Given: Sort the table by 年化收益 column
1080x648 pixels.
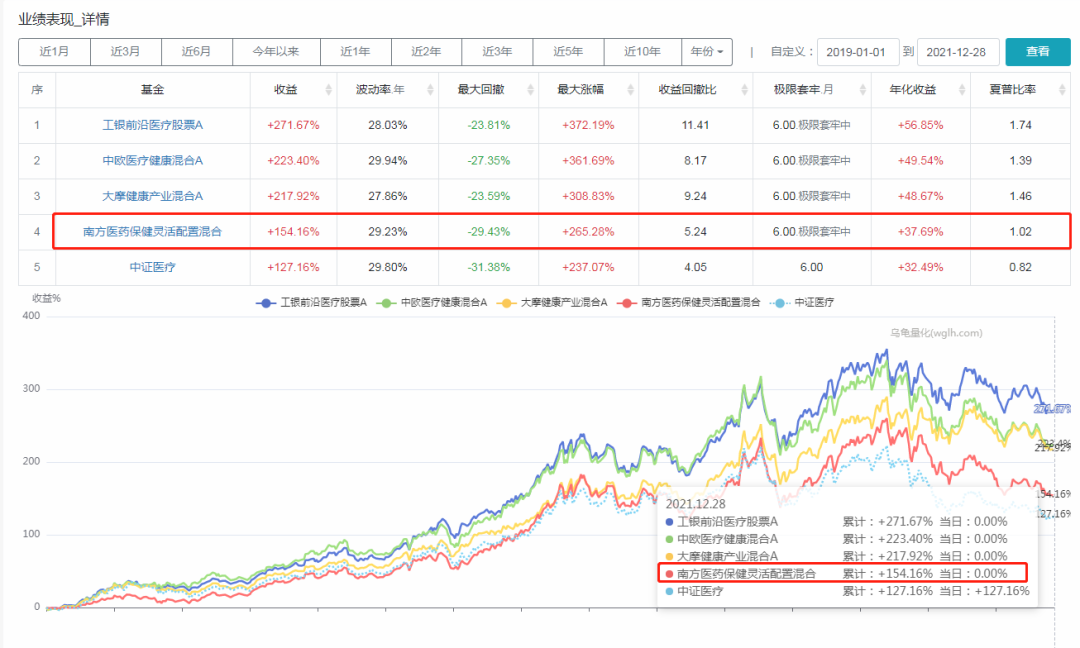Looking at the screenshot, I should pyautogui.click(x=962, y=90).
